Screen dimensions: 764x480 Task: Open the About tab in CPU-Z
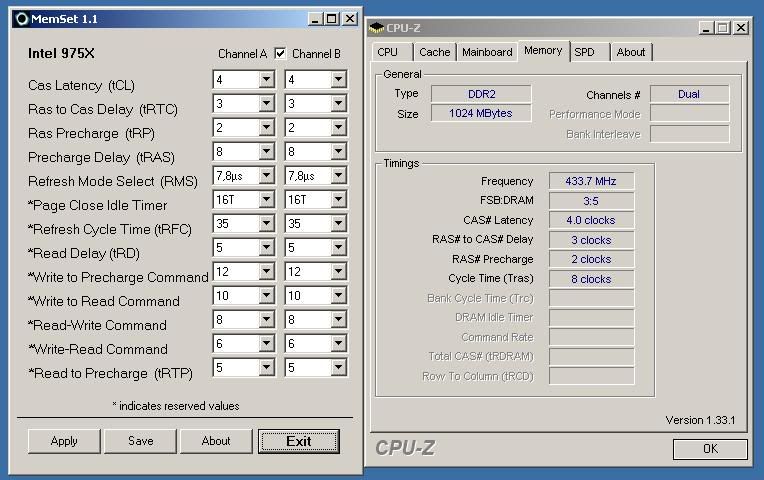(x=631, y=52)
